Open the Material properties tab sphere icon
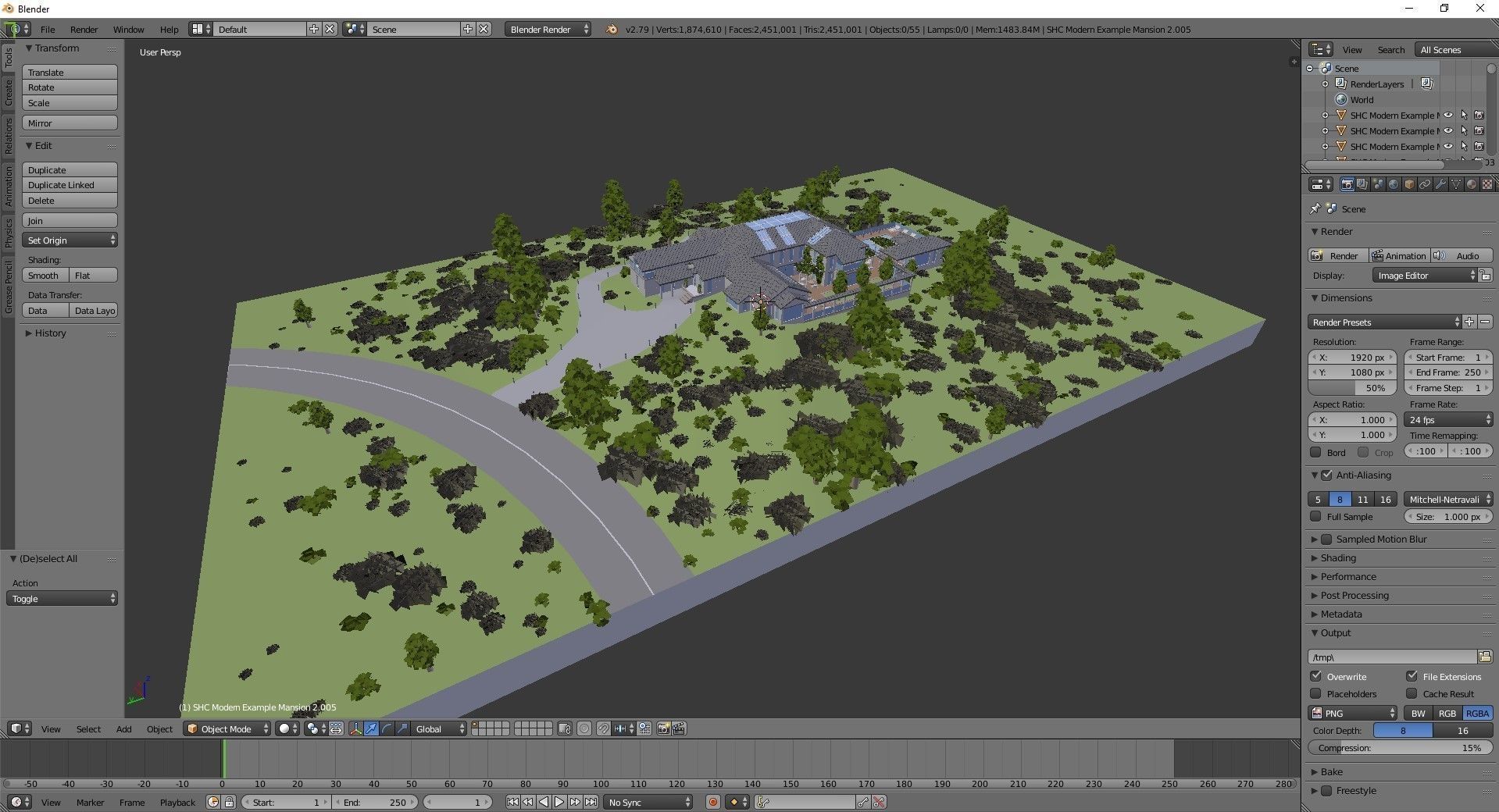Image resolution: width=1499 pixels, height=812 pixels. 1472,184
